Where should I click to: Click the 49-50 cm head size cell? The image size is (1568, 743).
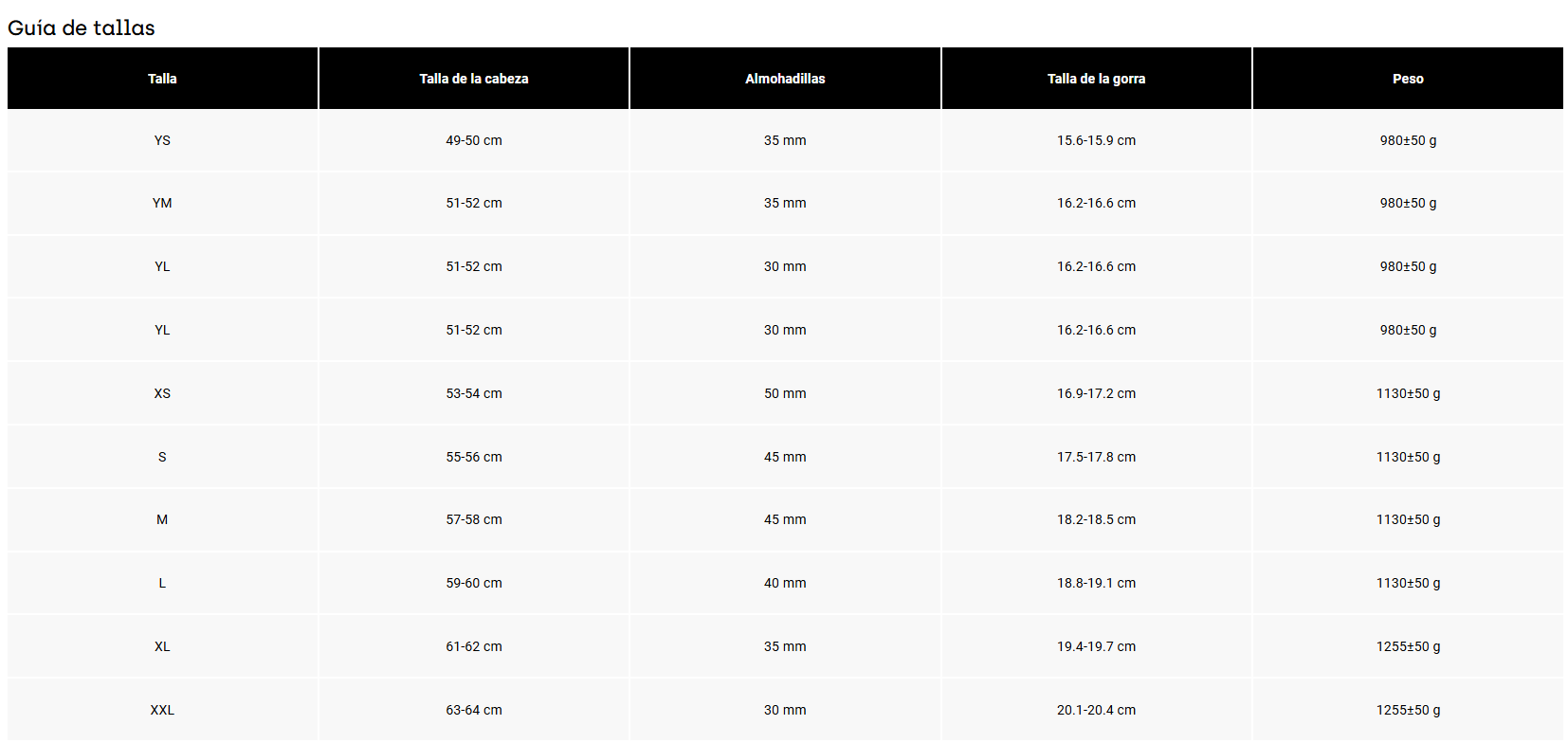(474, 140)
